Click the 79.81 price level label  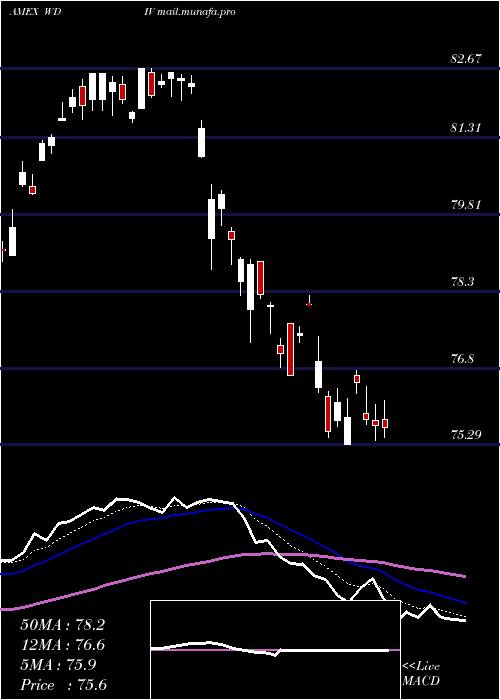[466, 205]
